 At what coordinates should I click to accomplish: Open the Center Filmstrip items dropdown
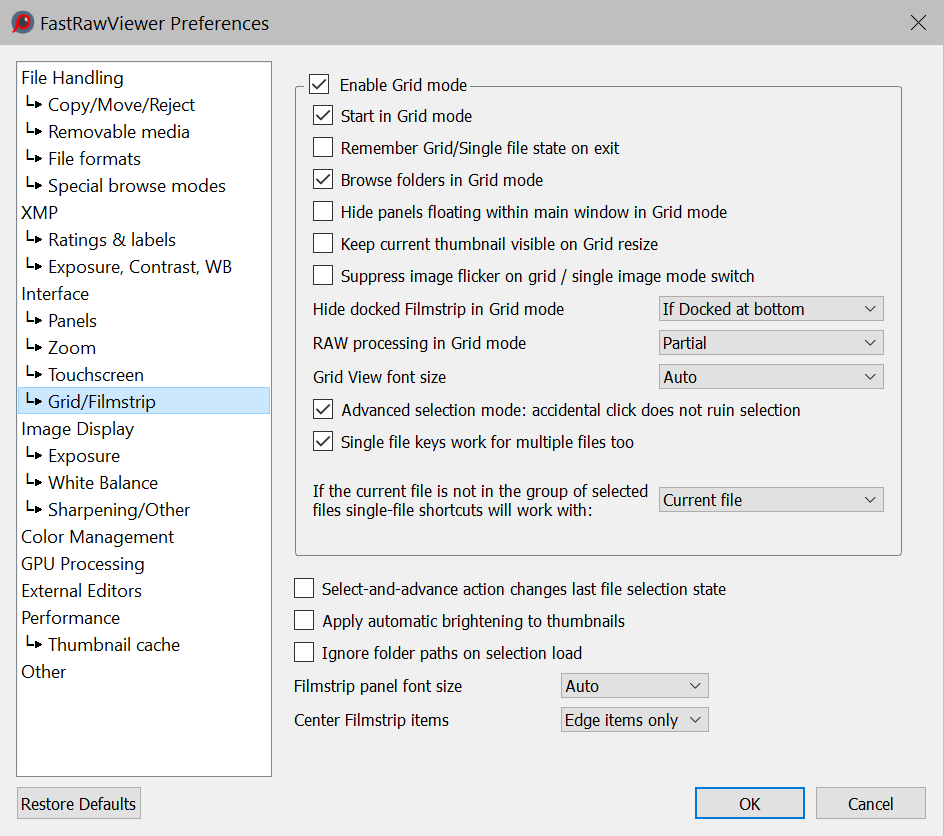(635, 720)
